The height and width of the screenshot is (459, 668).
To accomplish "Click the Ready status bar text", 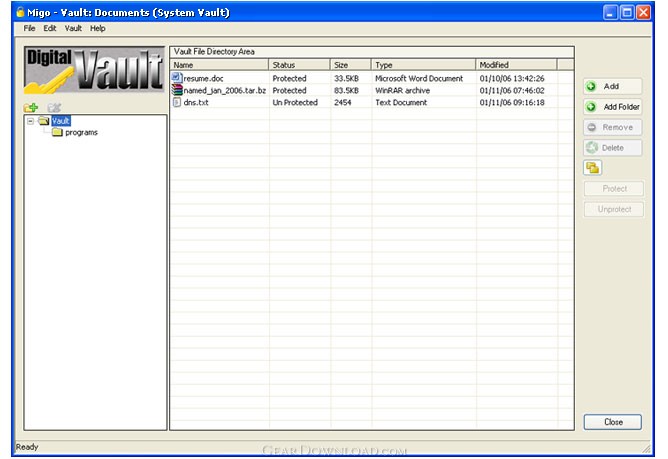I will coord(27,447).
